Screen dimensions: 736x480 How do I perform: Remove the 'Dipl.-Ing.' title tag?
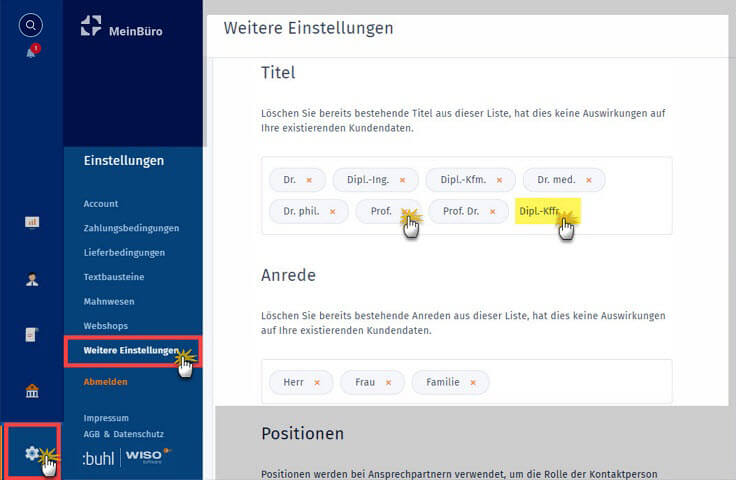coord(402,180)
